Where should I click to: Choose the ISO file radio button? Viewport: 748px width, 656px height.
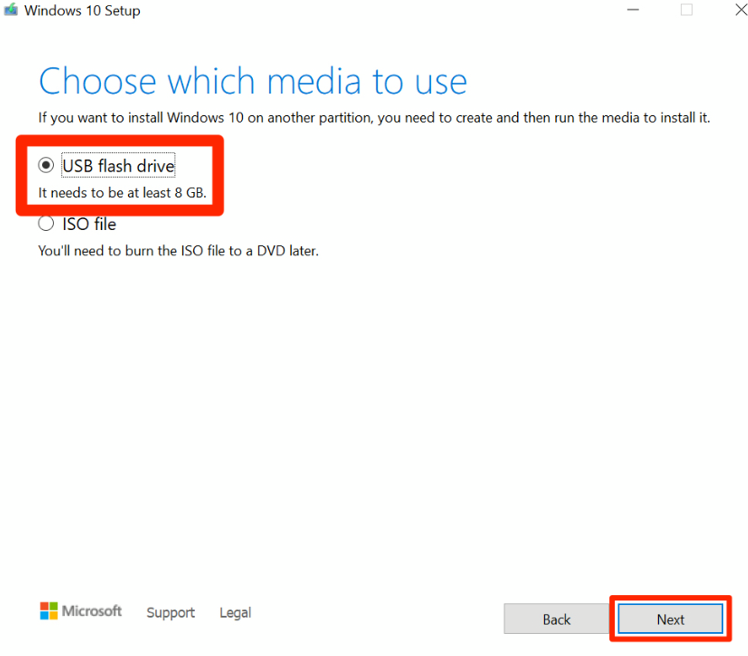(46, 224)
